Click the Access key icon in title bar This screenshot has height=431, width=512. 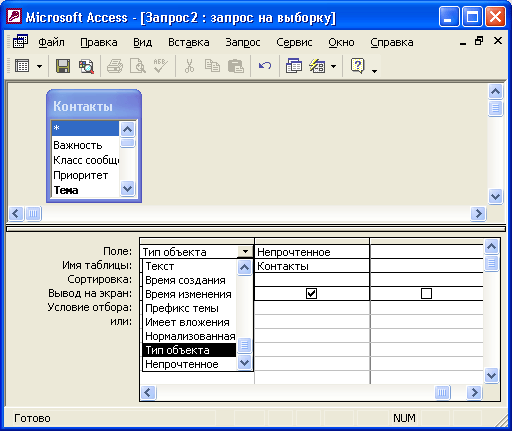(x=14, y=16)
